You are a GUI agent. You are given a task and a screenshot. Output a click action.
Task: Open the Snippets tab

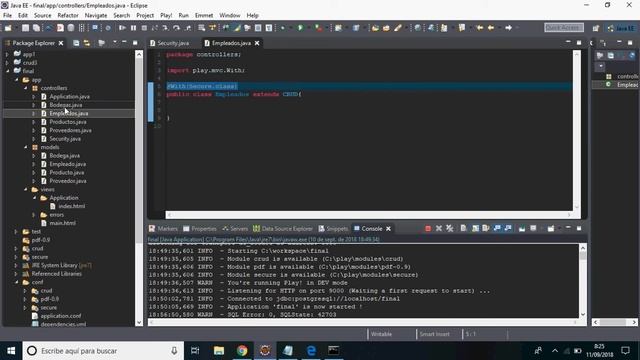coord(333,229)
